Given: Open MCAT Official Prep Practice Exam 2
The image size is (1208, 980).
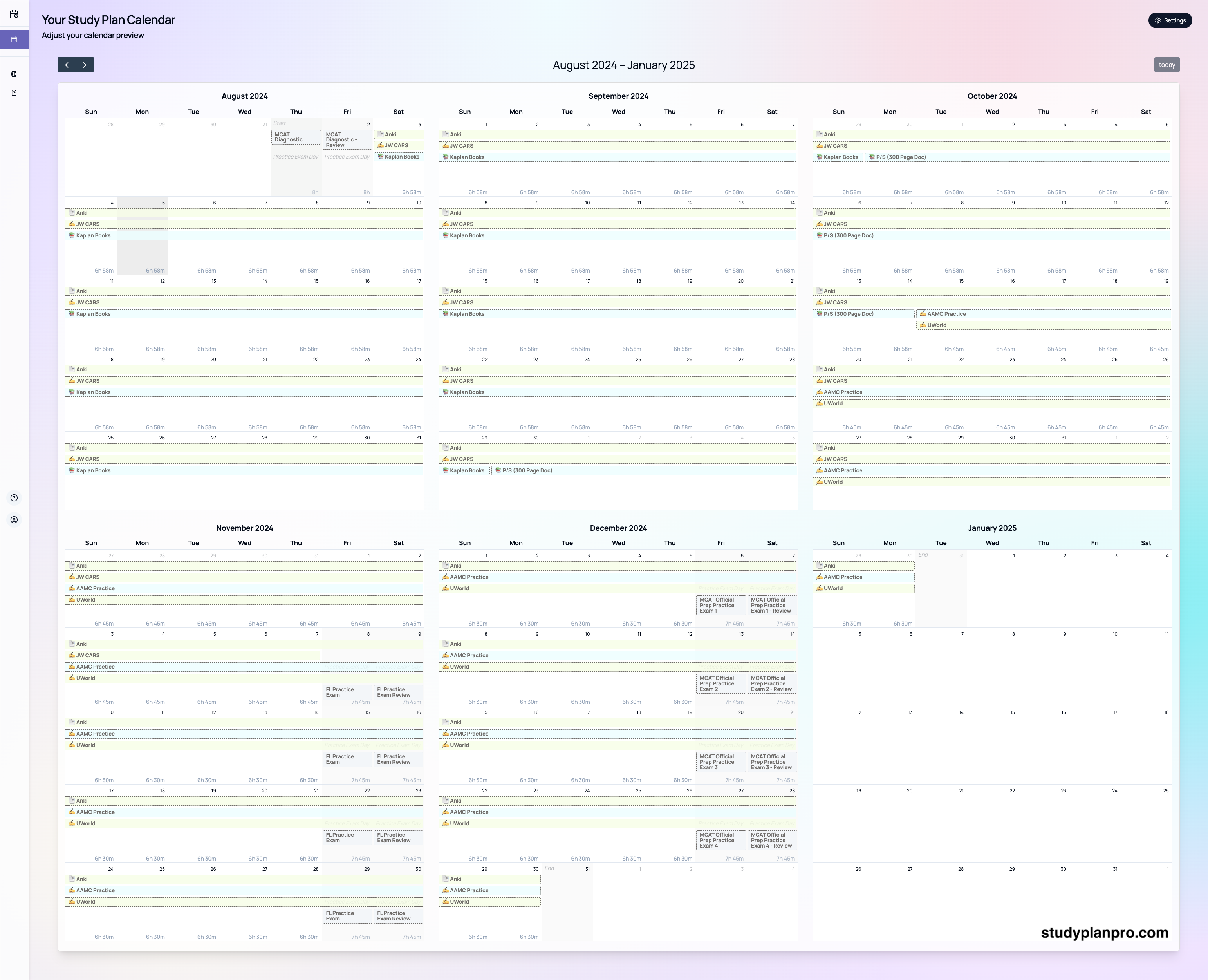Looking at the screenshot, I should coord(721,683).
